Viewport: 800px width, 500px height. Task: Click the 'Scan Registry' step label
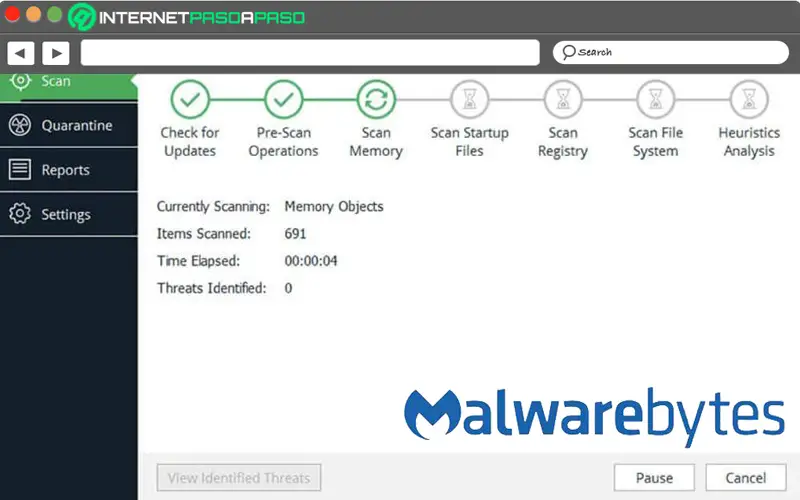click(x=563, y=142)
